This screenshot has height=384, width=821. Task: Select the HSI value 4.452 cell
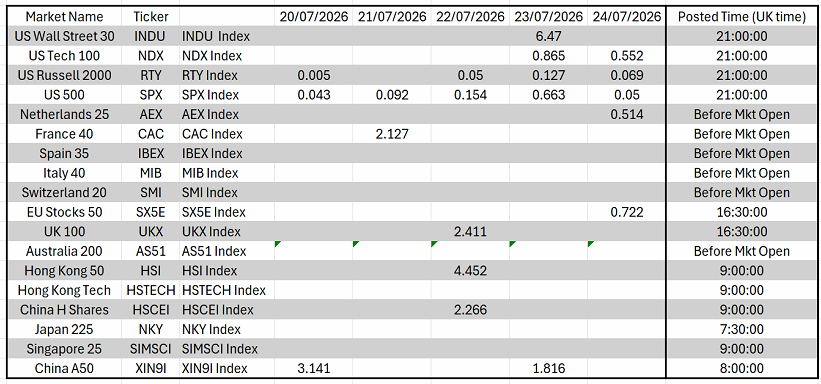click(x=470, y=271)
